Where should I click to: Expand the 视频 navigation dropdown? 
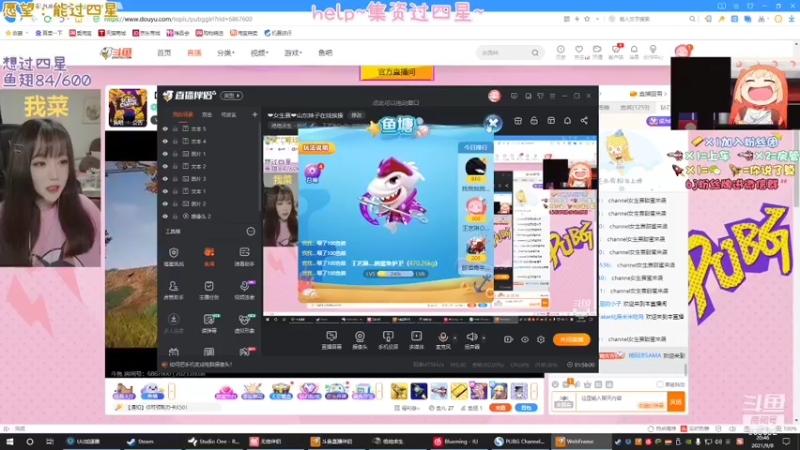260,53
